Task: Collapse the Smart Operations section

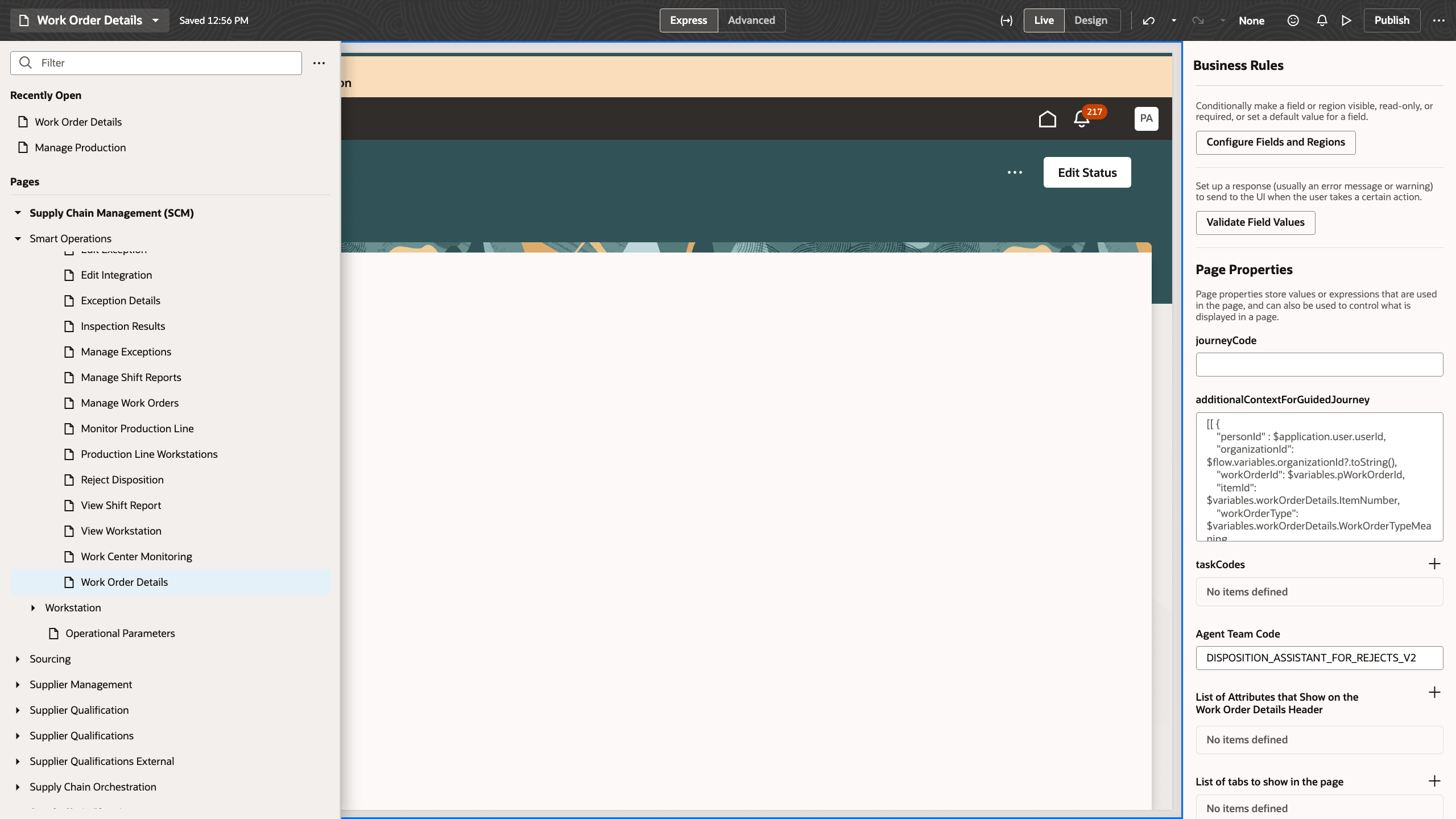Action: click(17, 238)
